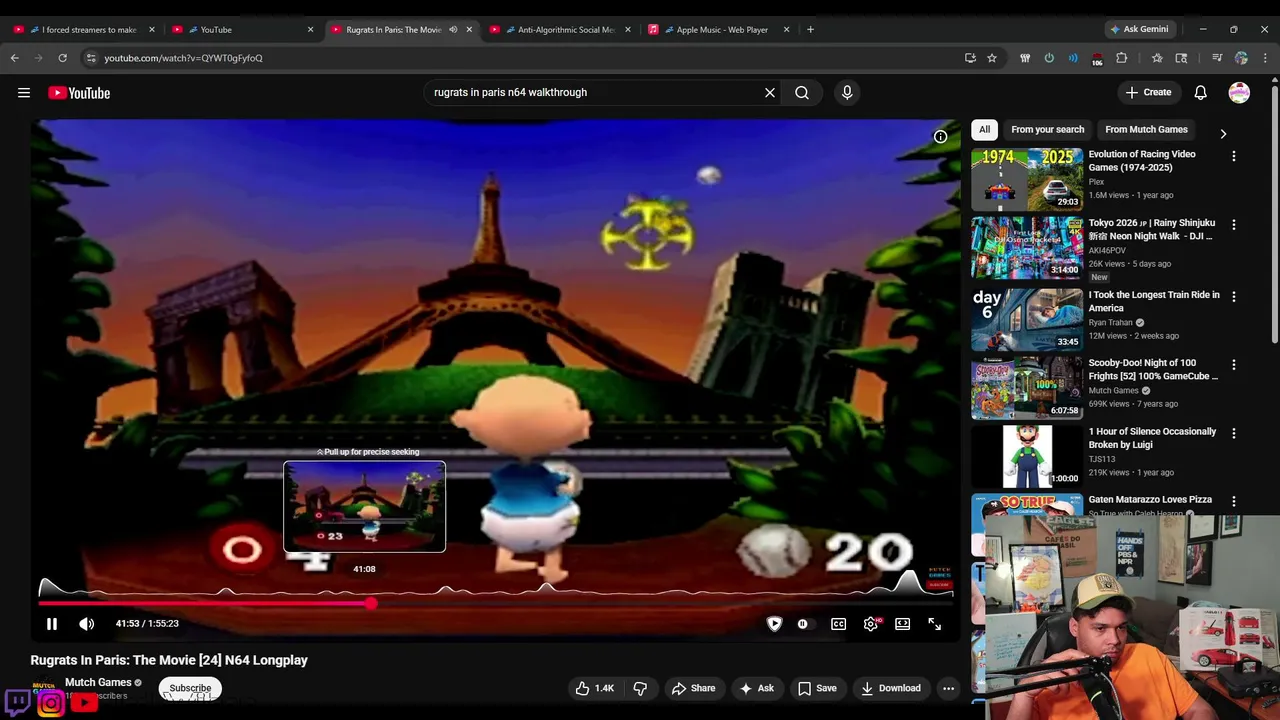Click the Instagram overlay icon
Viewport: 1280px width, 720px height.
coord(51,703)
